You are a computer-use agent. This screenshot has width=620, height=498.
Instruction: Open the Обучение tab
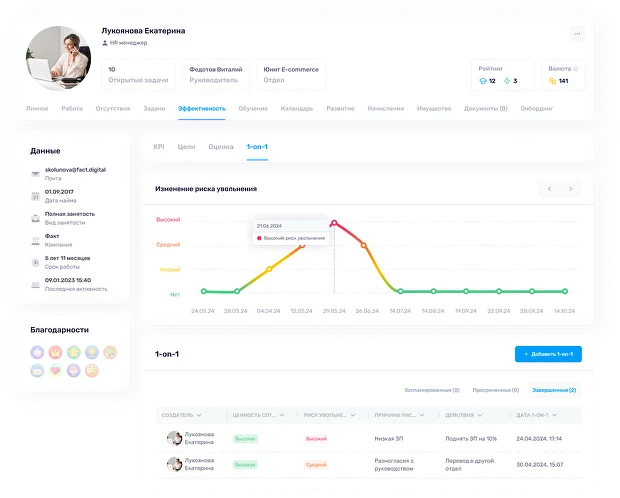pos(253,108)
